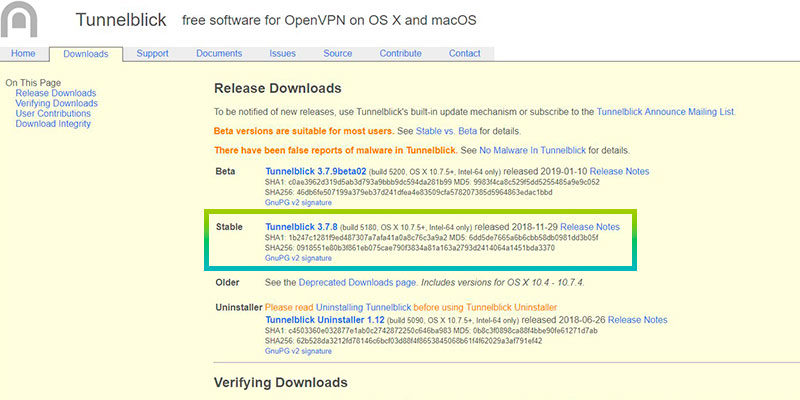
Task: Open the Deprecated Downloads page link
Action: (358, 282)
